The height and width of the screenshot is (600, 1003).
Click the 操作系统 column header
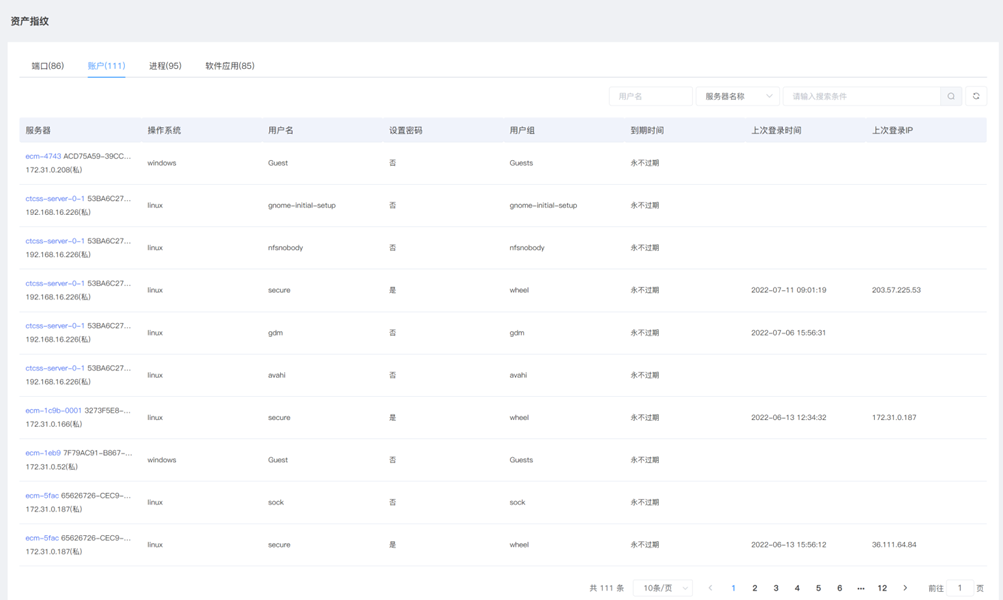click(x=164, y=130)
